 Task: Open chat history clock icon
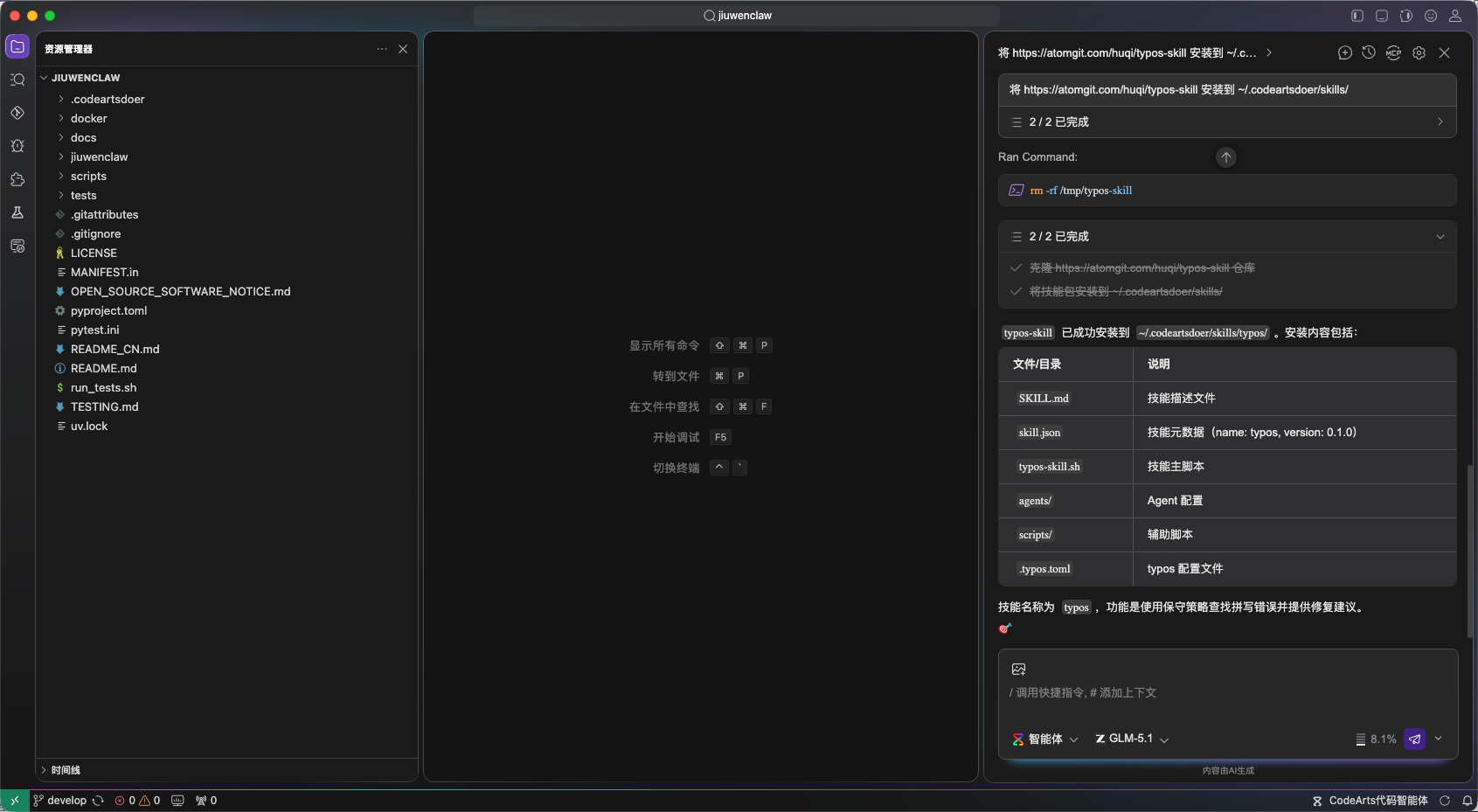tap(1369, 53)
